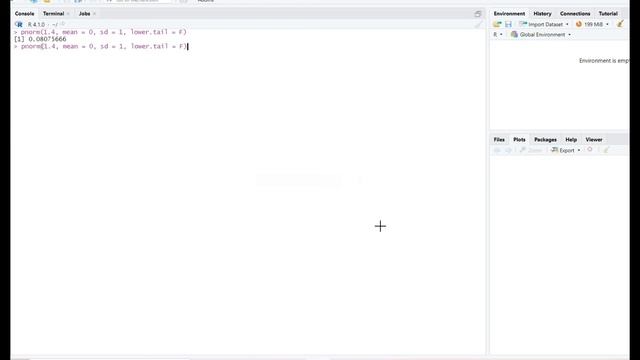
Task: Switch to the Jobs tab
Action: point(84,13)
